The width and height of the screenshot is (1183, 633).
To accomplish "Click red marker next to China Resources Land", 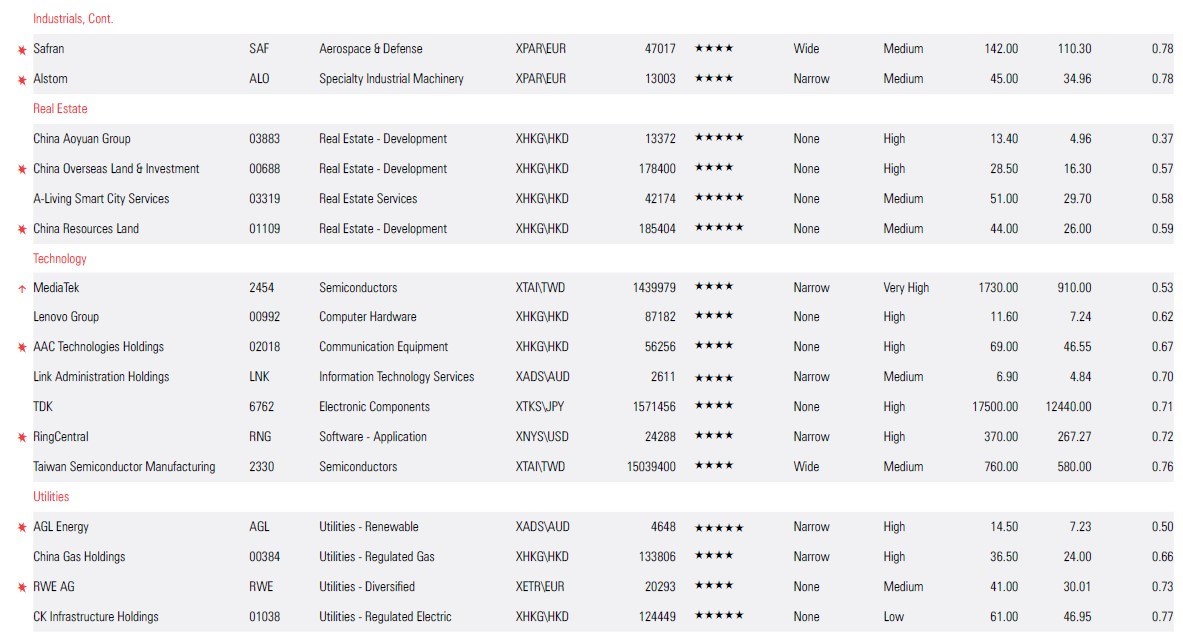I will 21,229.
